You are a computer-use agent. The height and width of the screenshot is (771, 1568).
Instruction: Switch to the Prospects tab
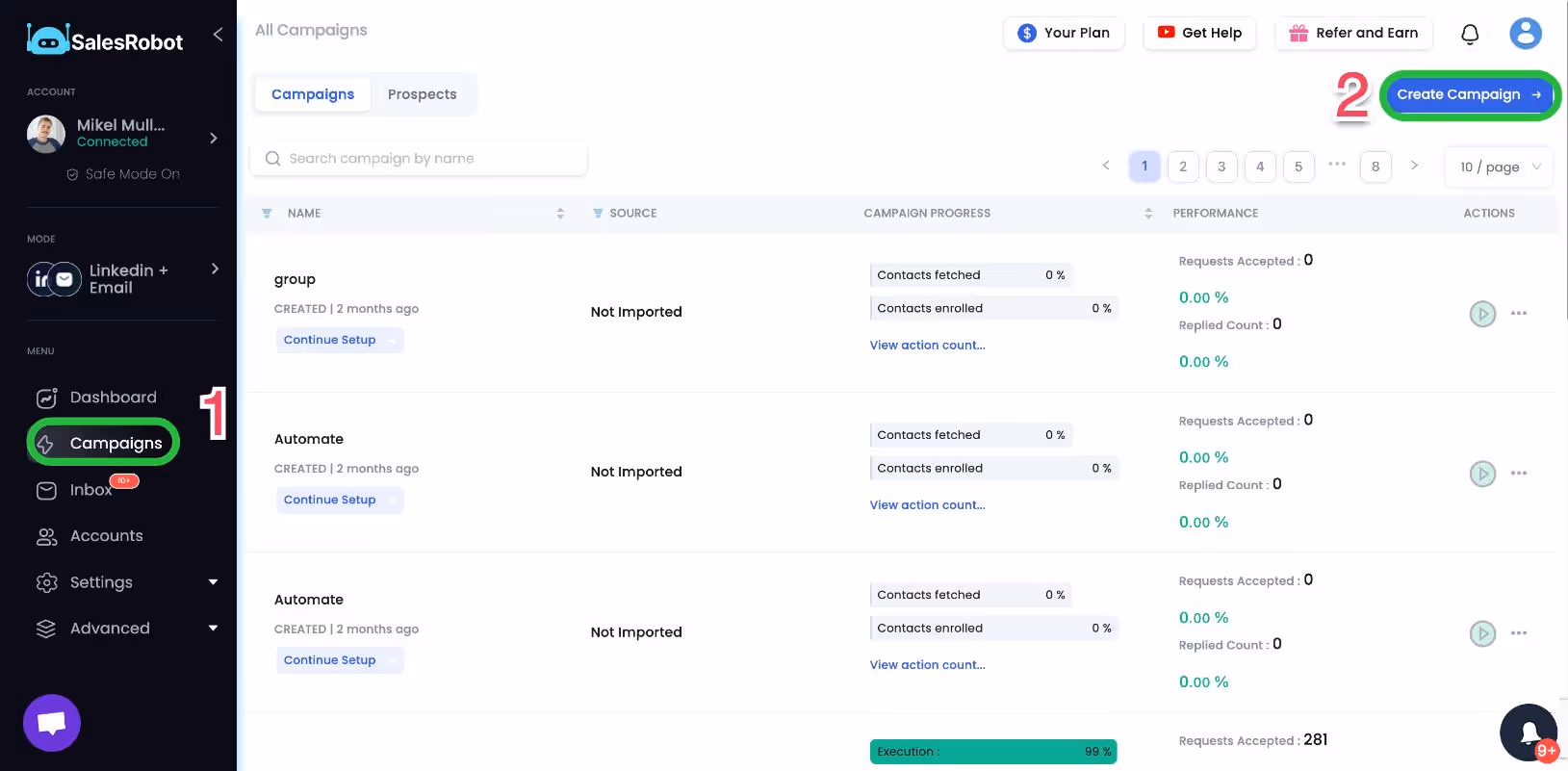coord(423,94)
